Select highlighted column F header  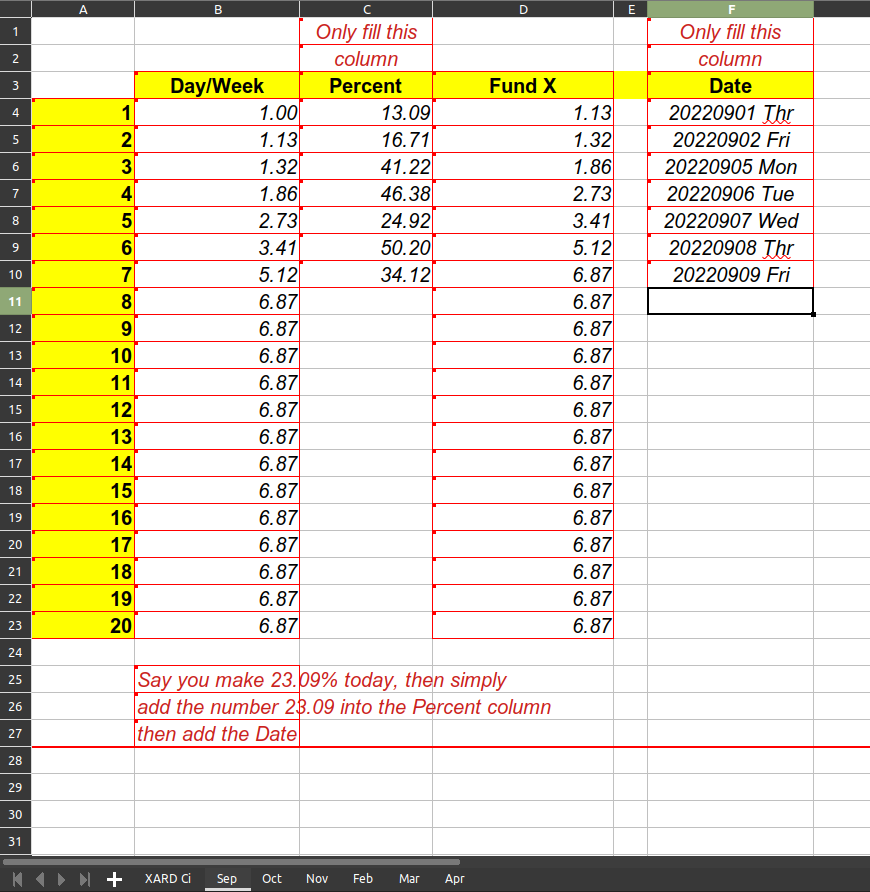[x=731, y=9]
